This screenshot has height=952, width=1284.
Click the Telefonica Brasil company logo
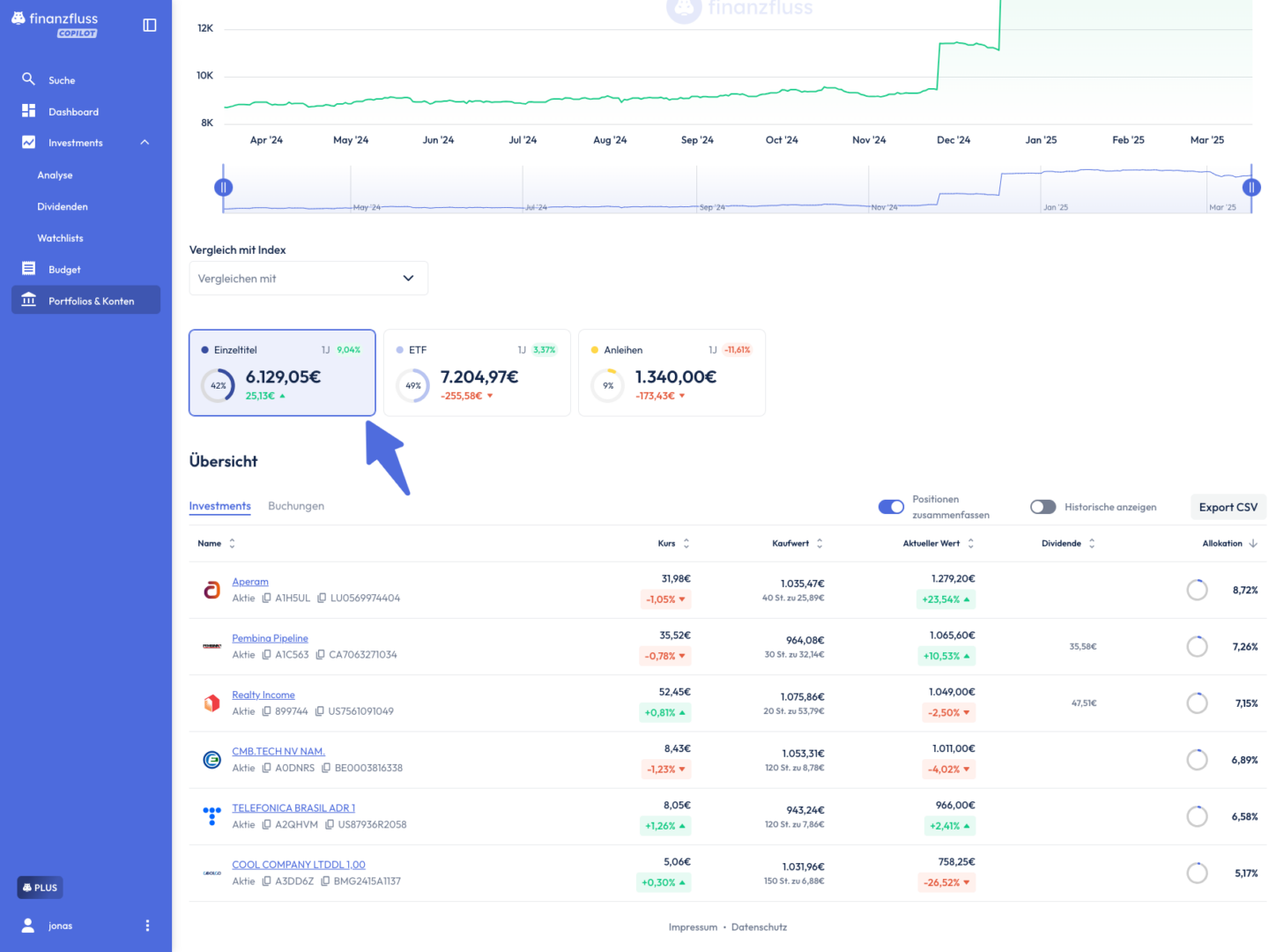point(212,816)
